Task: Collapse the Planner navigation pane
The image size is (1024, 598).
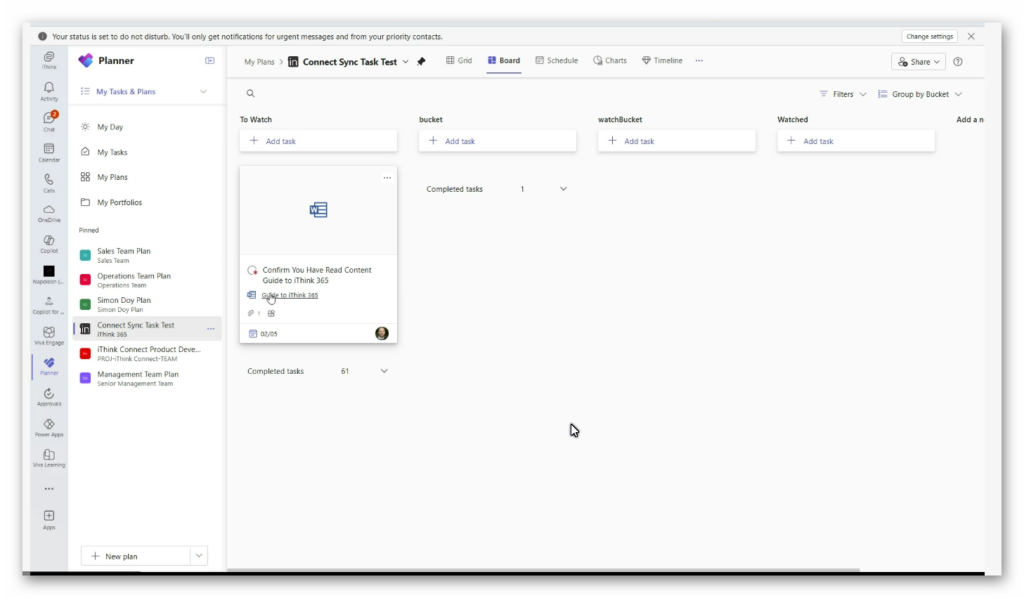Action: pos(210,61)
